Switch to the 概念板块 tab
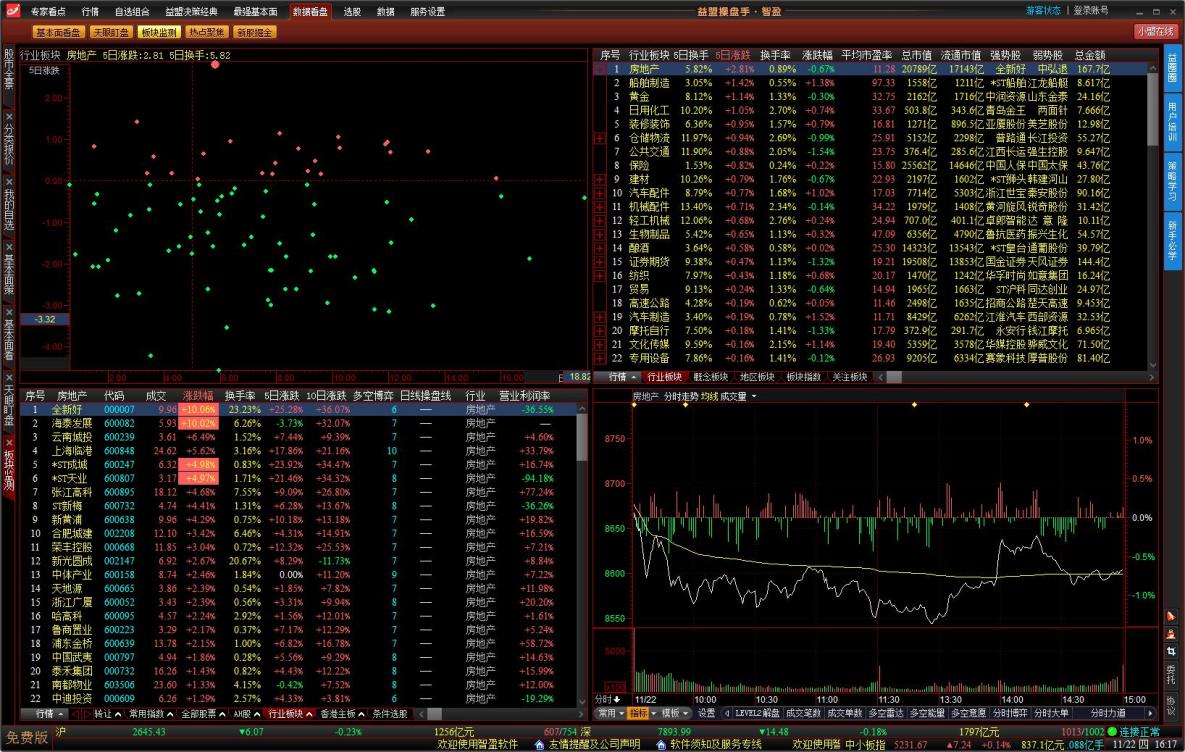Screen dimensions: 1185x752 pyautogui.click(x=710, y=377)
